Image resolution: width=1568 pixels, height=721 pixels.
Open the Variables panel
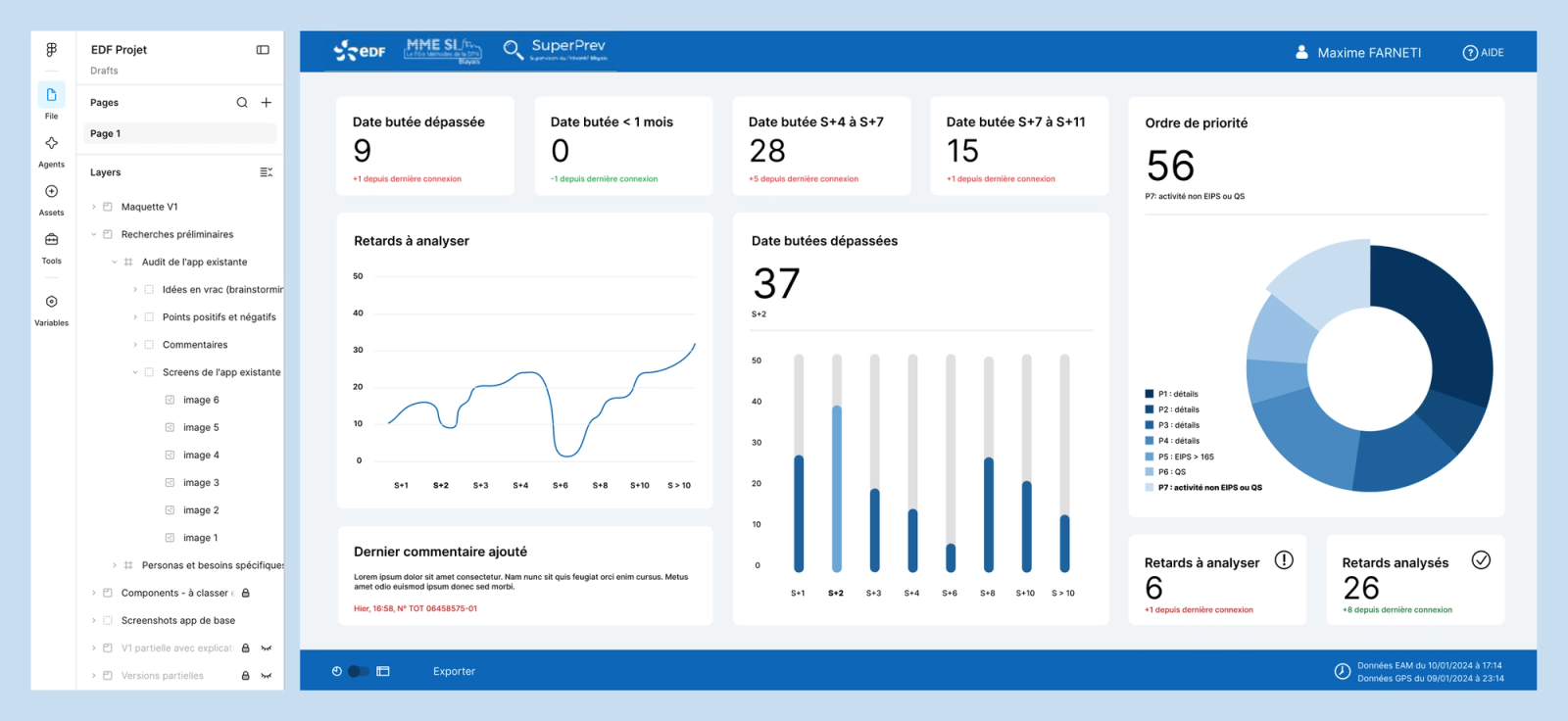coord(51,309)
